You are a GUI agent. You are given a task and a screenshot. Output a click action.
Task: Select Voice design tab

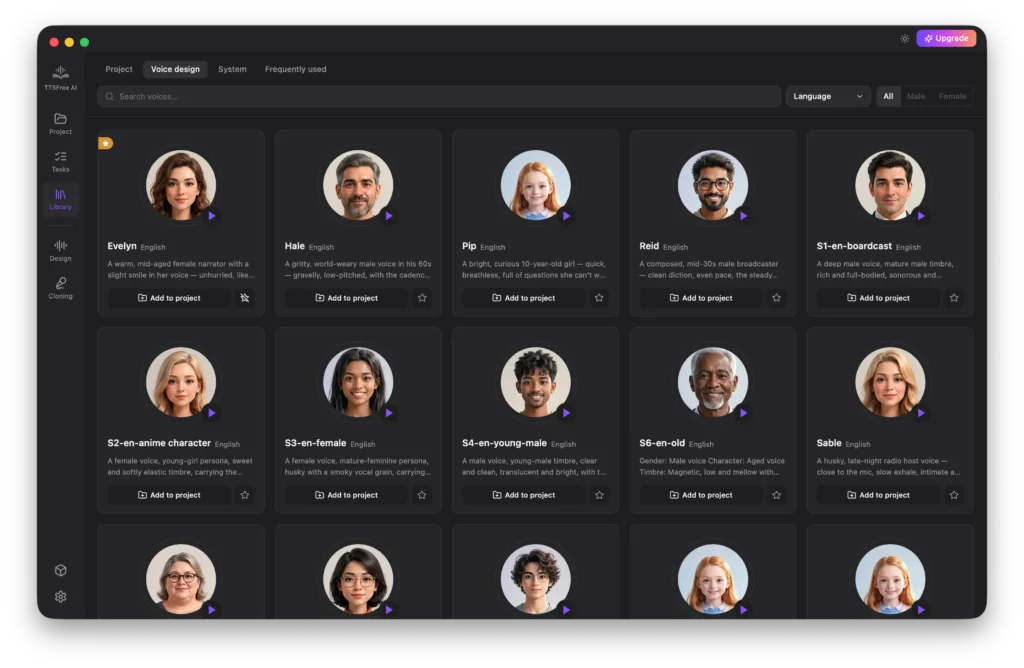click(x=175, y=69)
